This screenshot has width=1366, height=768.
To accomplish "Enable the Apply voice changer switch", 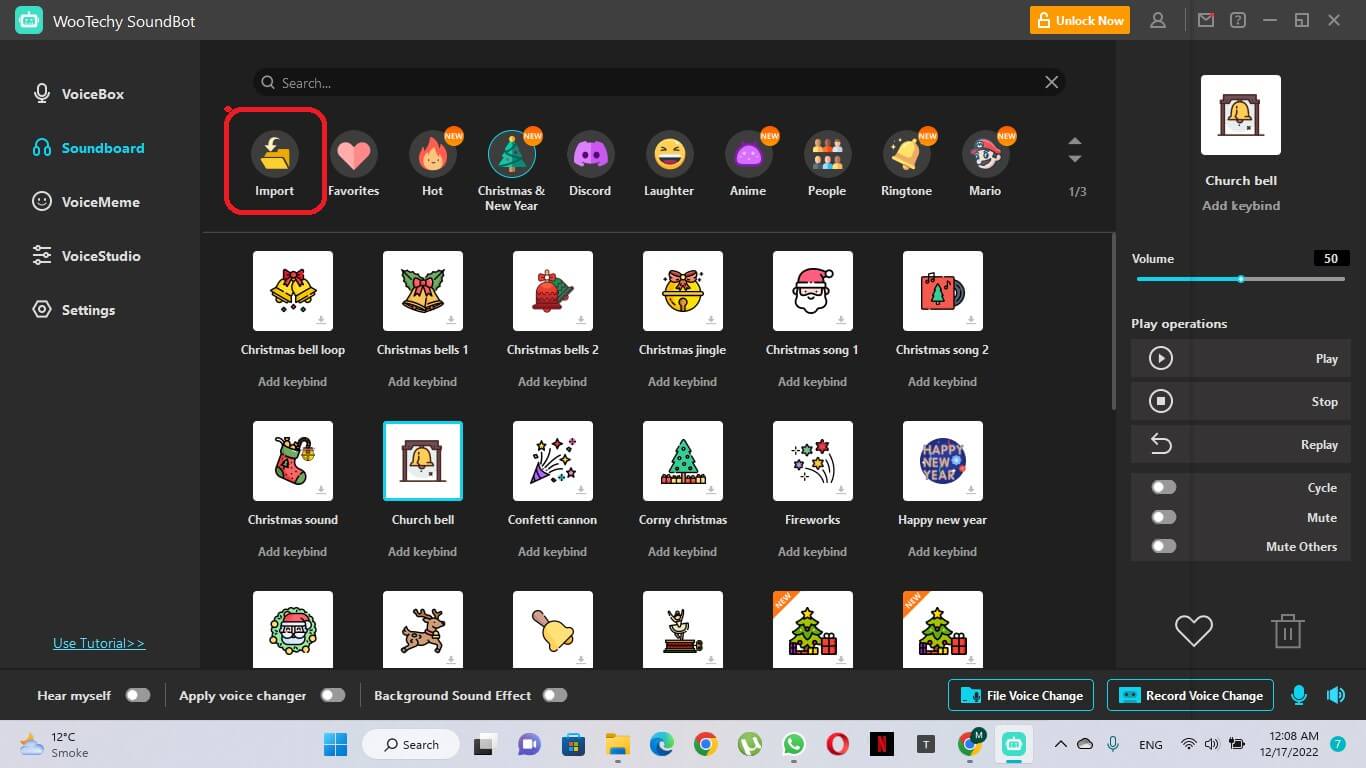I will point(332,695).
